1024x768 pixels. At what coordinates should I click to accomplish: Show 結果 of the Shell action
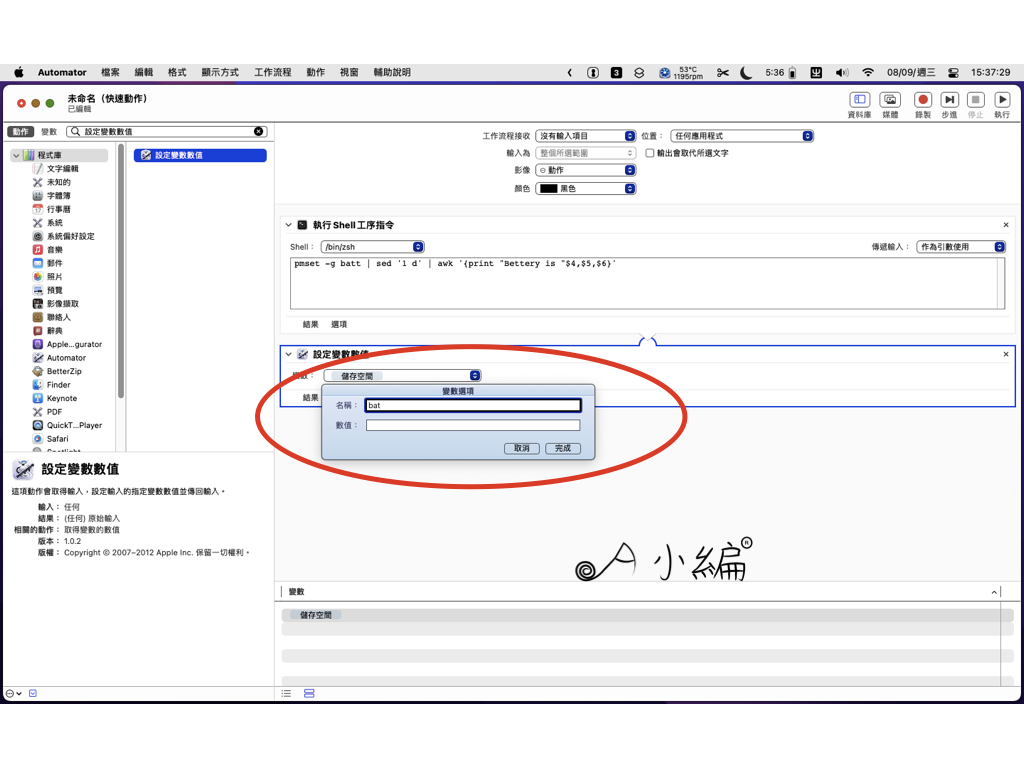click(311, 325)
